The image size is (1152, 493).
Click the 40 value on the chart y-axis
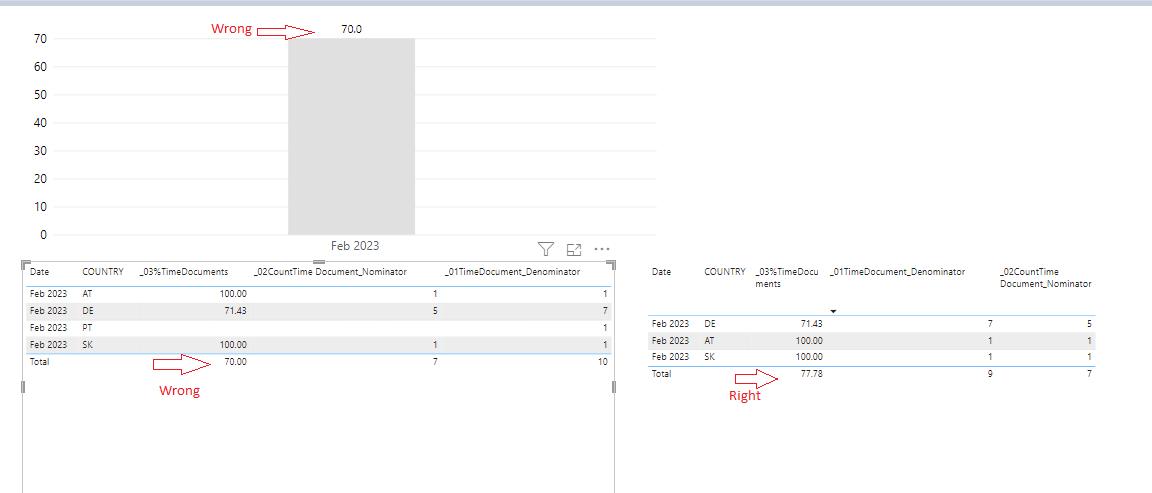[40, 123]
